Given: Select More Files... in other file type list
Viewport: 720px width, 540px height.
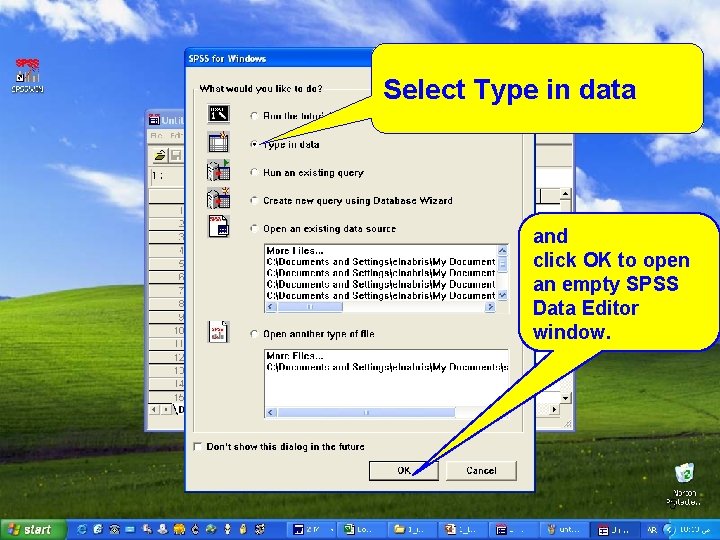Looking at the screenshot, I should pos(295,356).
